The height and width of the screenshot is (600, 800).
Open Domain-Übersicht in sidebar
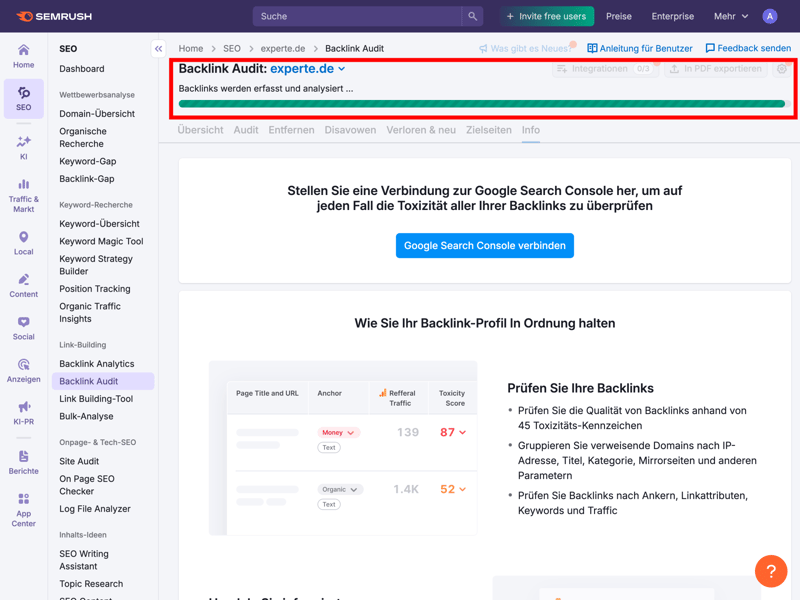coord(97,114)
